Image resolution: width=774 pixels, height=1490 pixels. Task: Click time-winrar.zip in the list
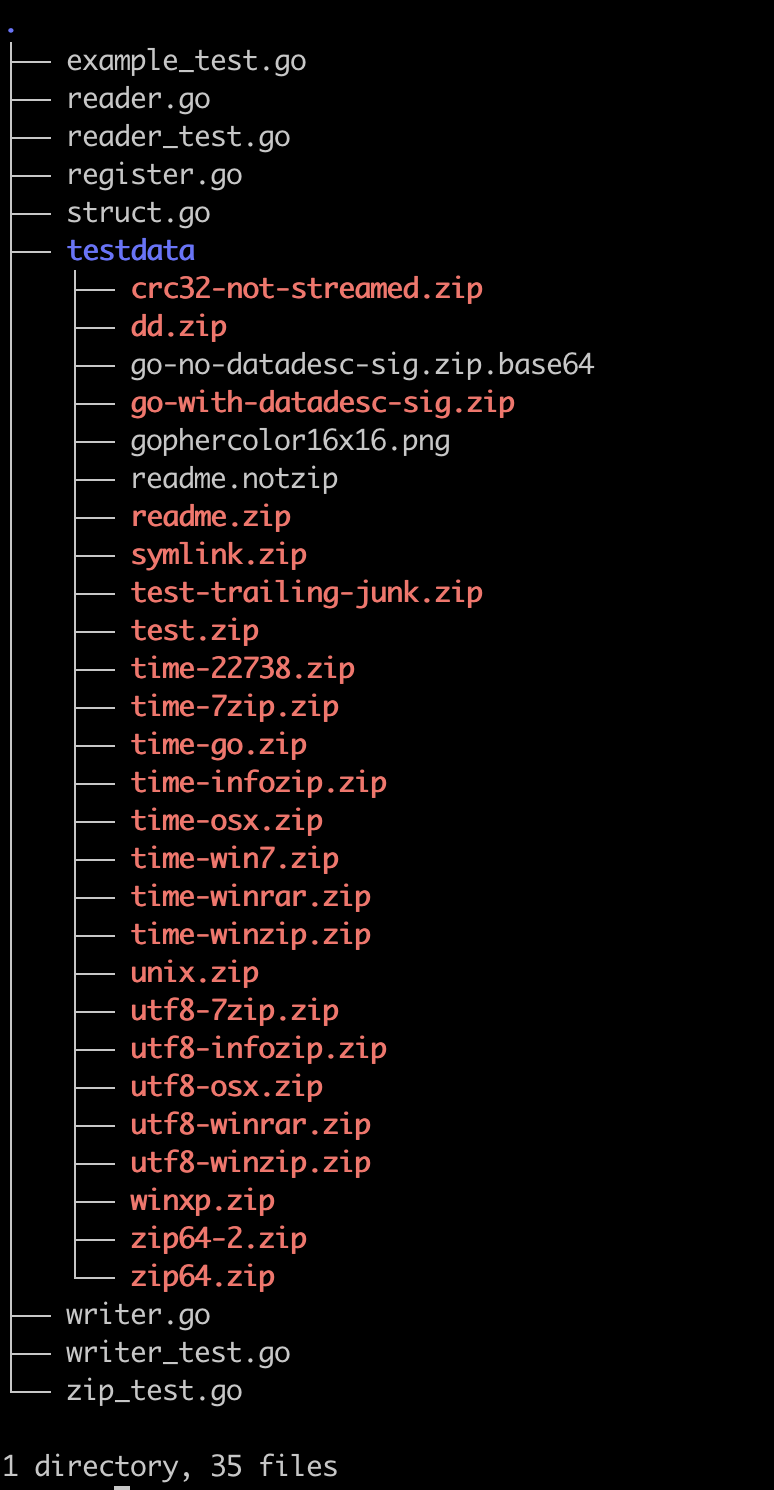pos(250,897)
